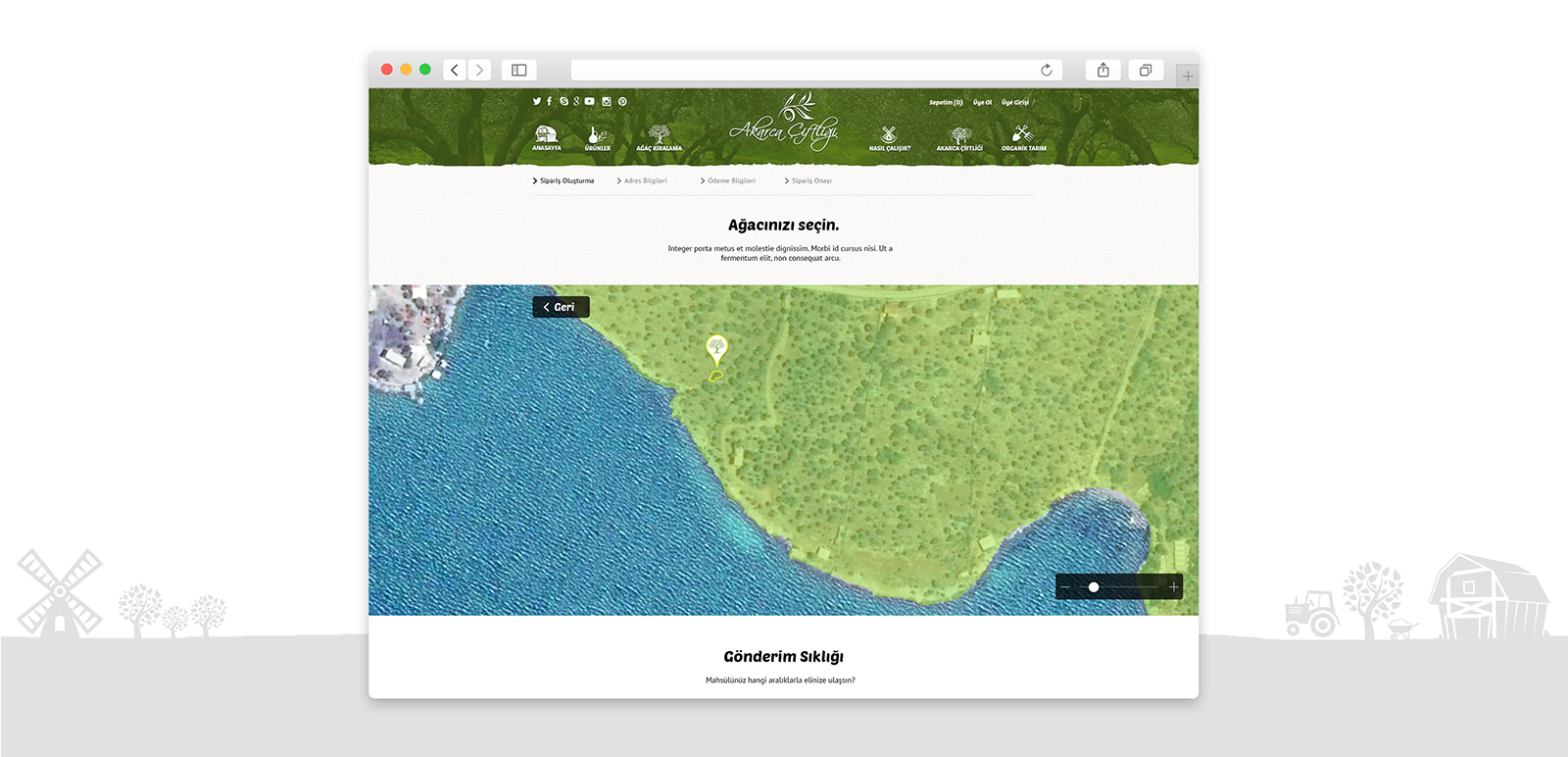Open the YouTube social link
The image size is (1568, 757).
tap(589, 101)
